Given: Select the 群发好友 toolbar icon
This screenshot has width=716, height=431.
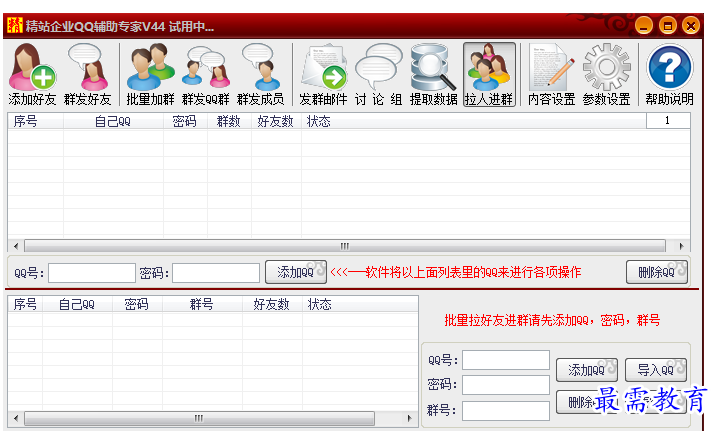Looking at the screenshot, I should tap(88, 75).
